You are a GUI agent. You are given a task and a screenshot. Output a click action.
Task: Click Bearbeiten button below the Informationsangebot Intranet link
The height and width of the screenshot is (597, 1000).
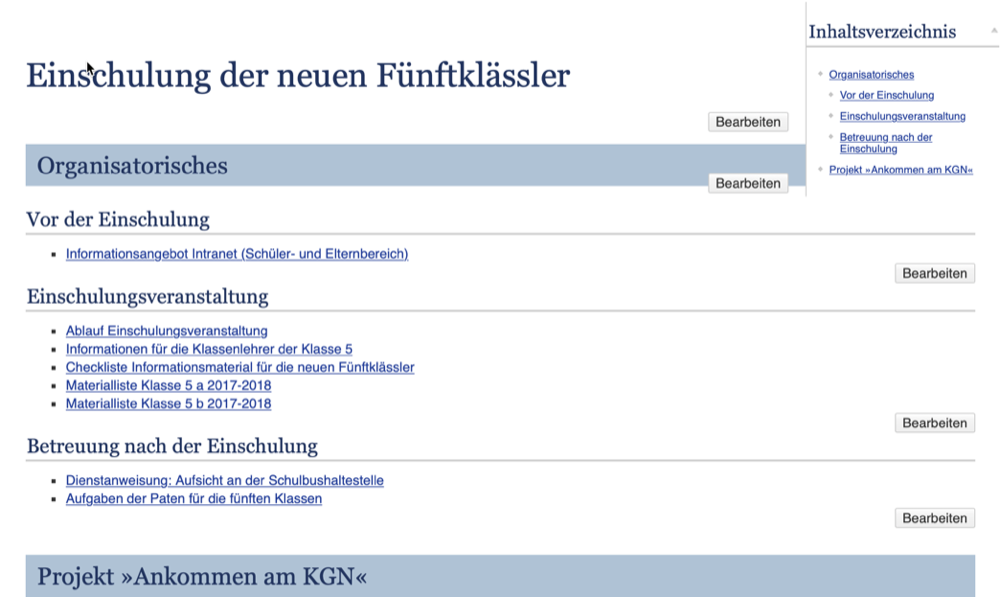935,273
